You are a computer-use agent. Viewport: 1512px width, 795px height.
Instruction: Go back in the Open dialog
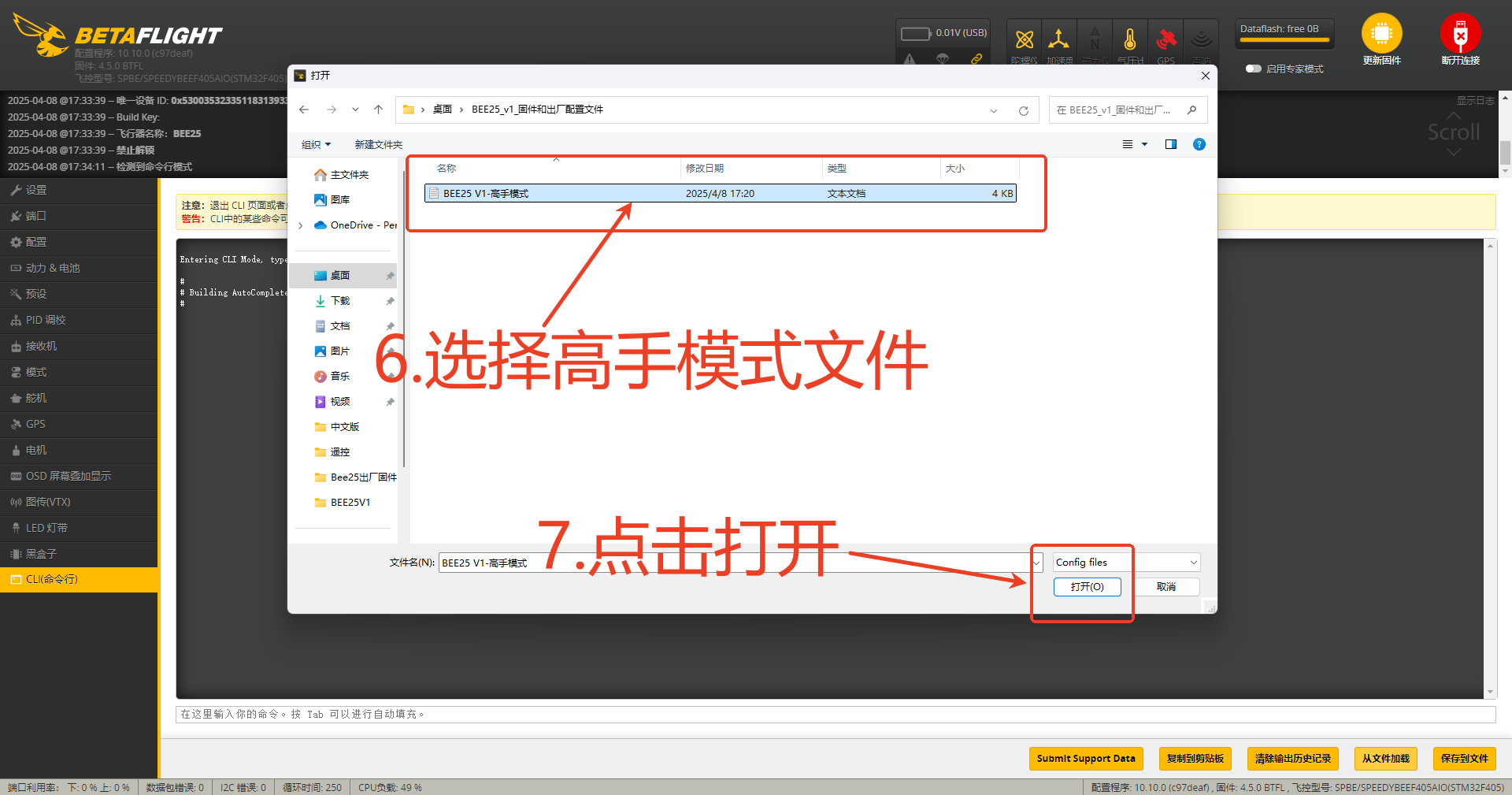tap(304, 110)
